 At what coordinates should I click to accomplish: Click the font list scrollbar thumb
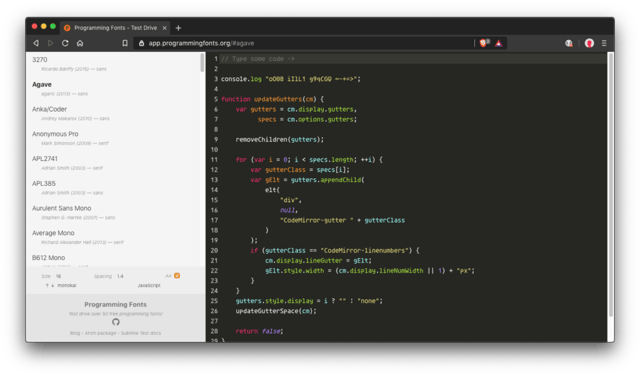[202, 62]
